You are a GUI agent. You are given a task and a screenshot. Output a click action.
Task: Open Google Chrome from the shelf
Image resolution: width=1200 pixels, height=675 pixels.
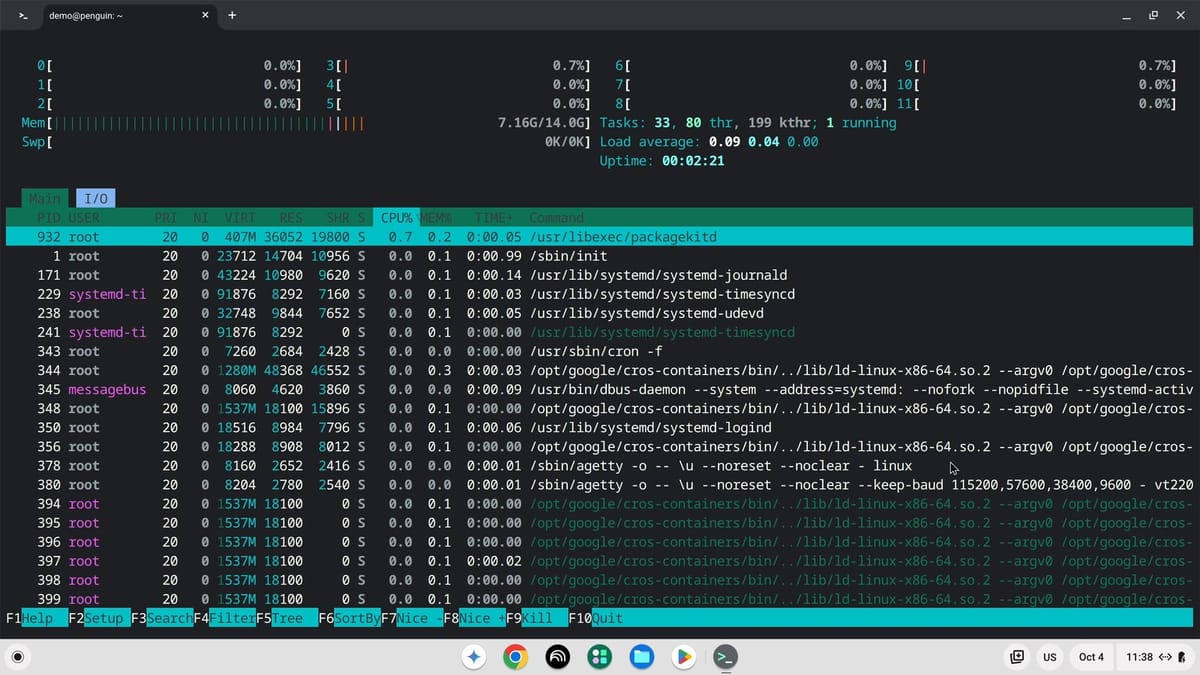[x=516, y=657]
